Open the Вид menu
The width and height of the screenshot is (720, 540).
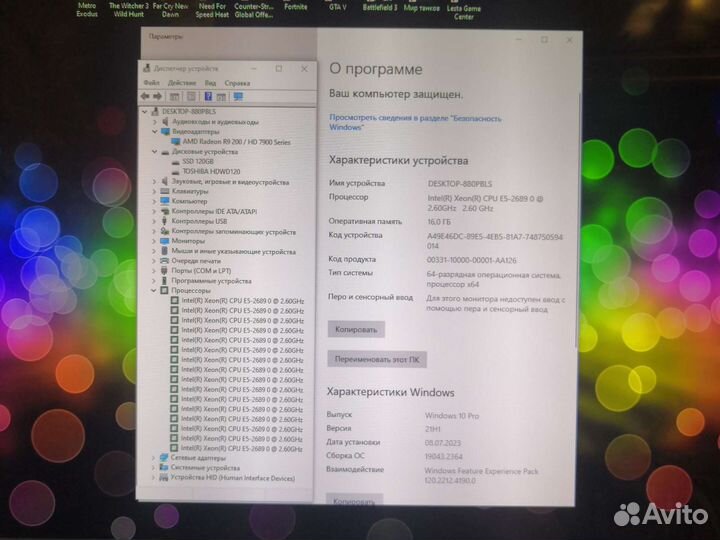pyautogui.click(x=210, y=83)
